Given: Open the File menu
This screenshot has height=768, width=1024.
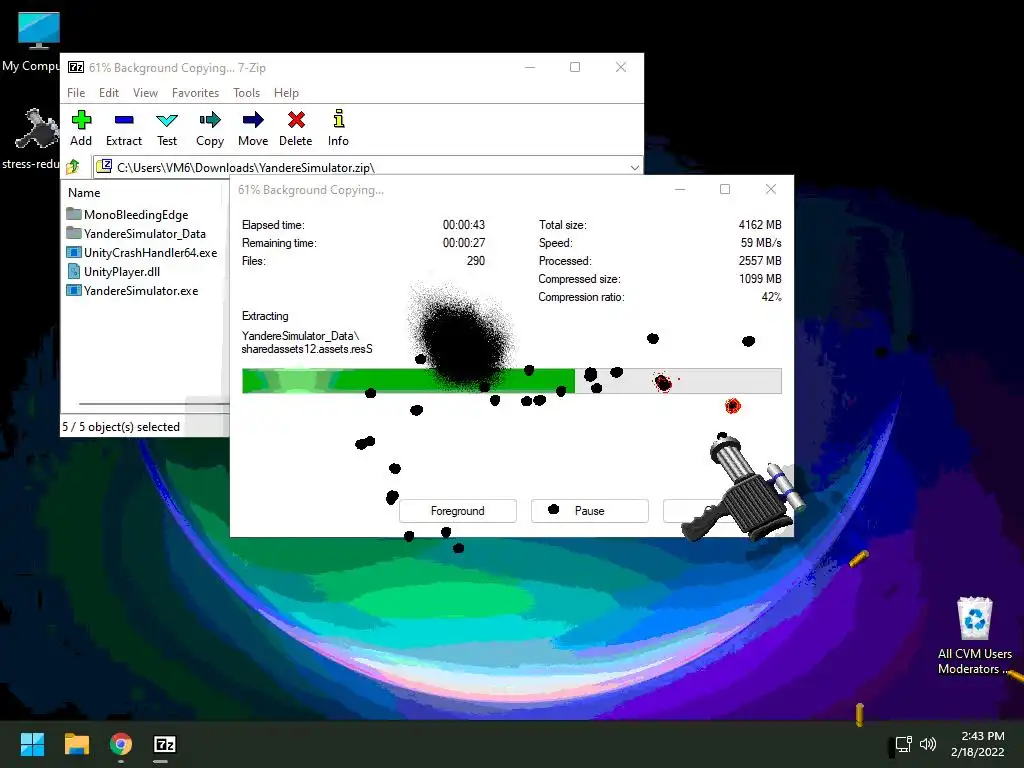Looking at the screenshot, I should point(76,93).
